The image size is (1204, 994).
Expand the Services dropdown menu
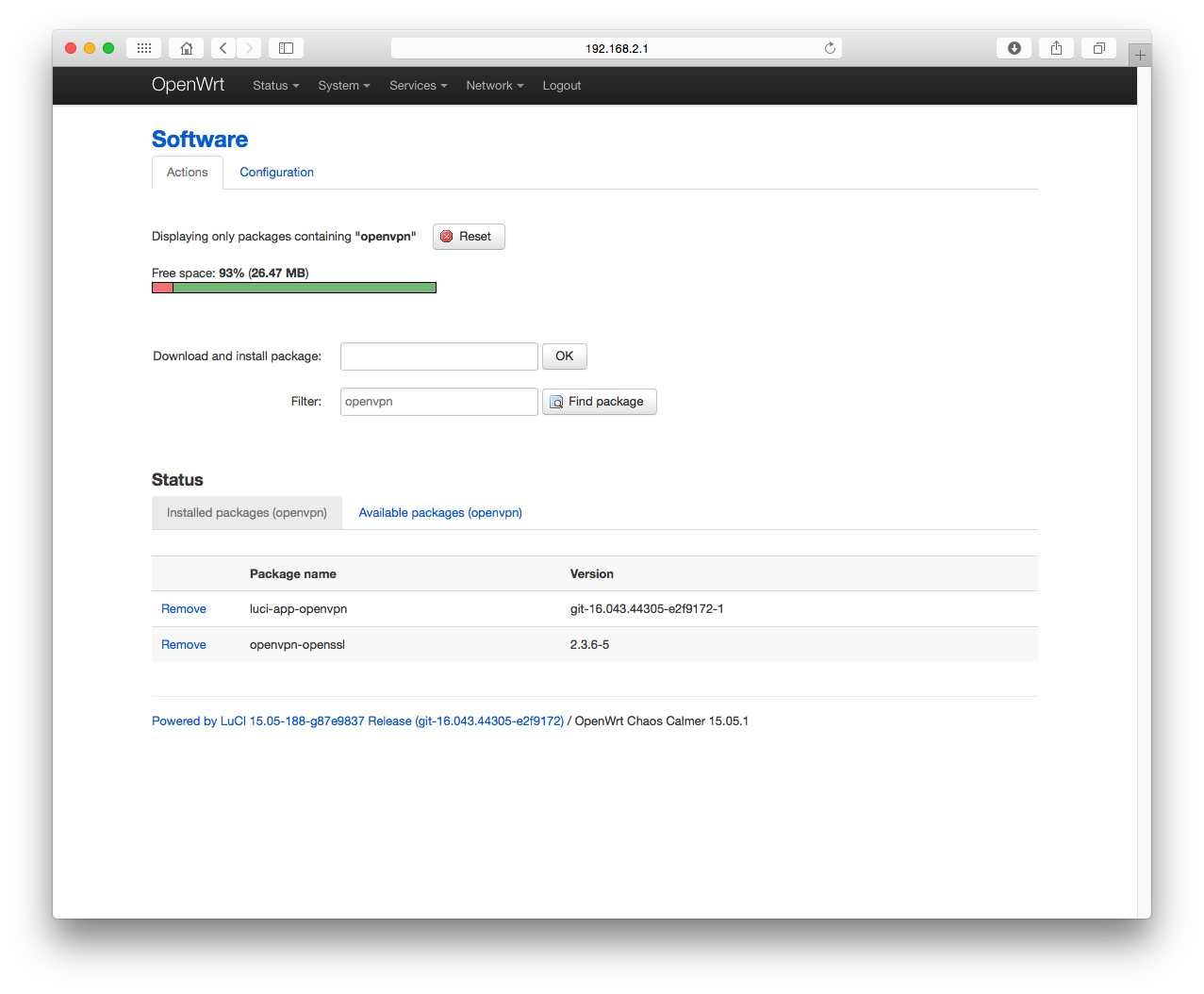418,86
